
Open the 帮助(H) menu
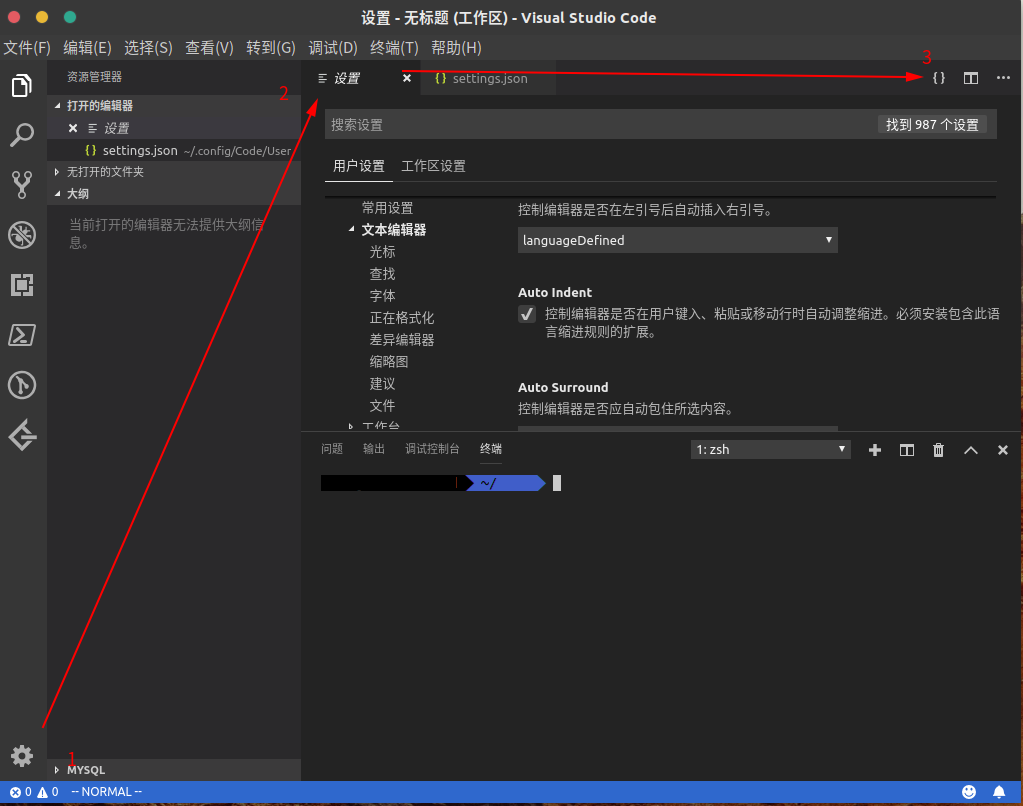(x=456, y=48)
